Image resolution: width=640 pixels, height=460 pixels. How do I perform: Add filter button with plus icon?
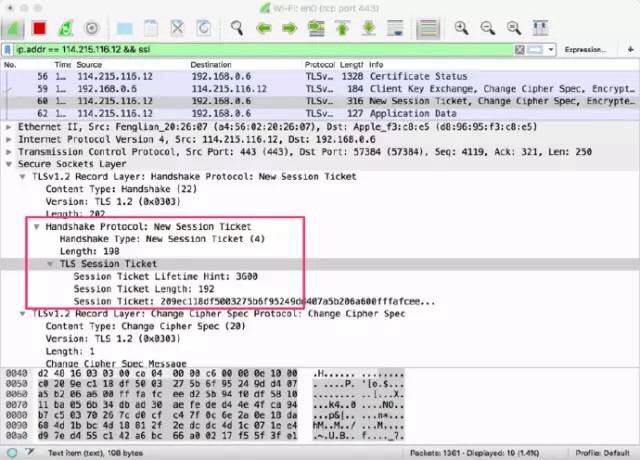tap(631, 49)
